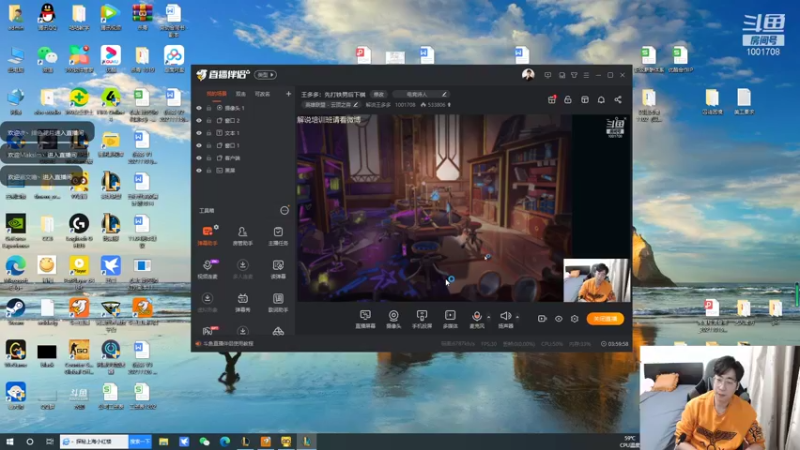
Task: Add 多媒体 multimedia source
Action: pyautogui.click(x=450, y=319)
